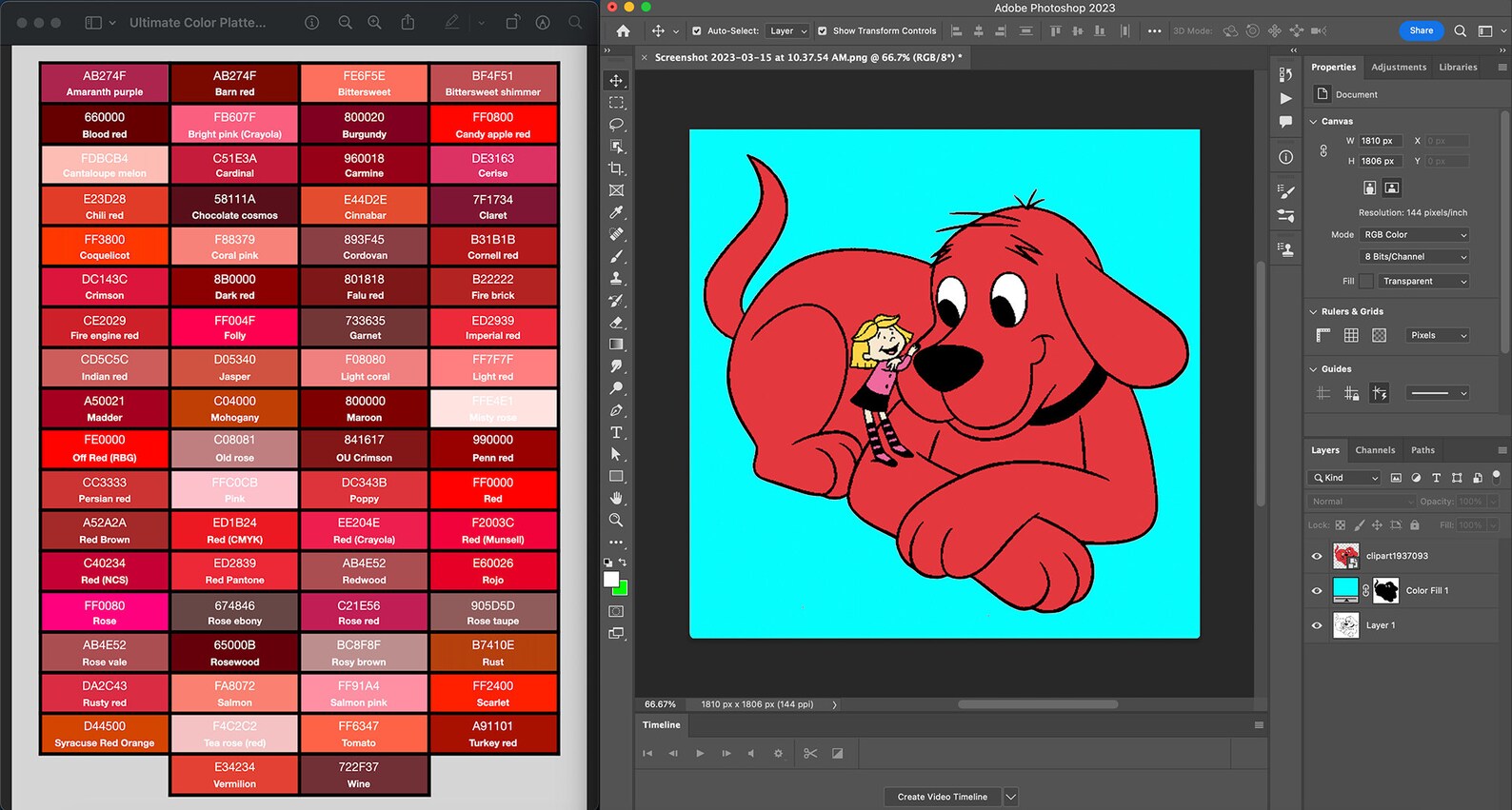Collapse the Guides section
Screen dimensions: 1512x810
pyautogui.click(x=1314, y=369)
